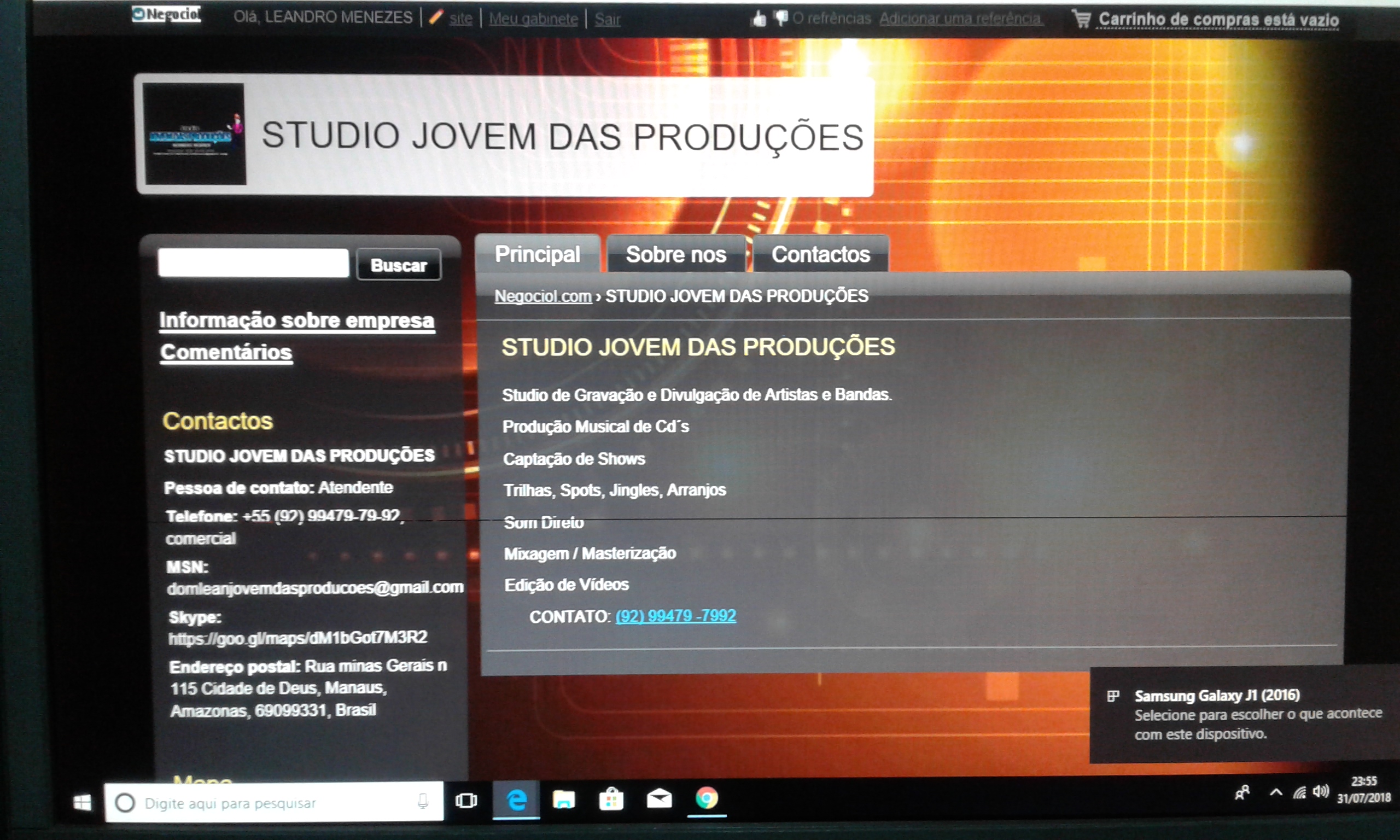Open the Meu gabinete link
The height and width of the screenshot is (840, 1400).
pos(533,19)
